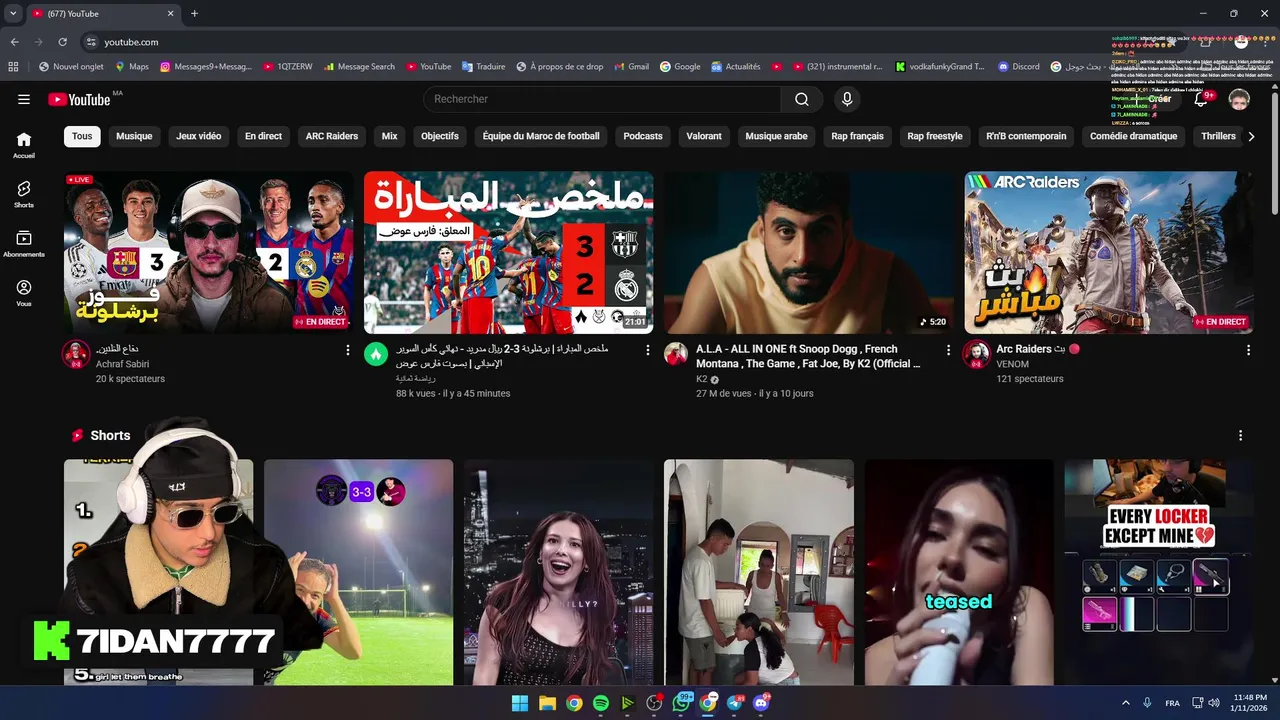Open the Message Search bookmark
1280x720 pixels.
(x=359, y=67)
